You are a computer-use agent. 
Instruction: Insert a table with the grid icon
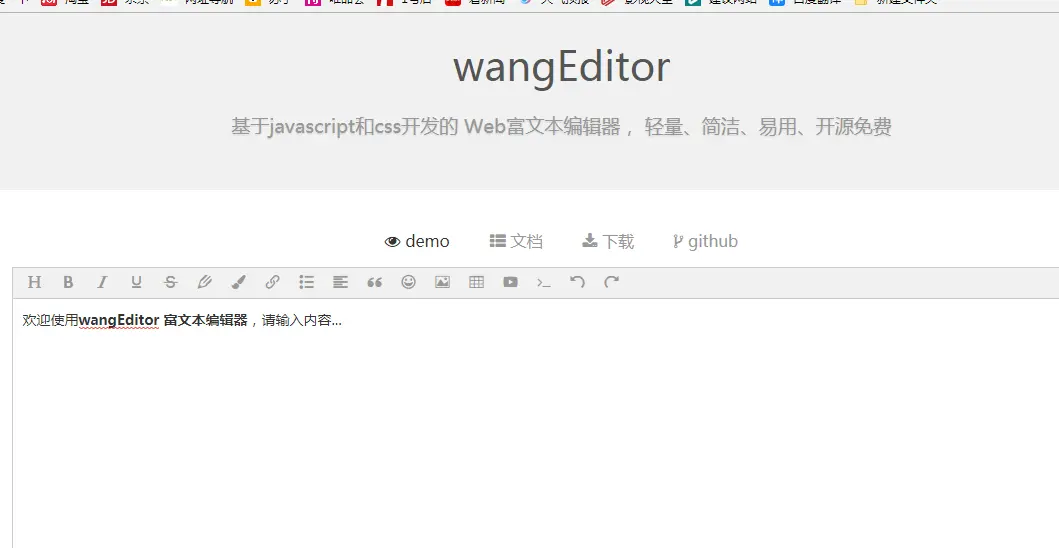point(476,282)
